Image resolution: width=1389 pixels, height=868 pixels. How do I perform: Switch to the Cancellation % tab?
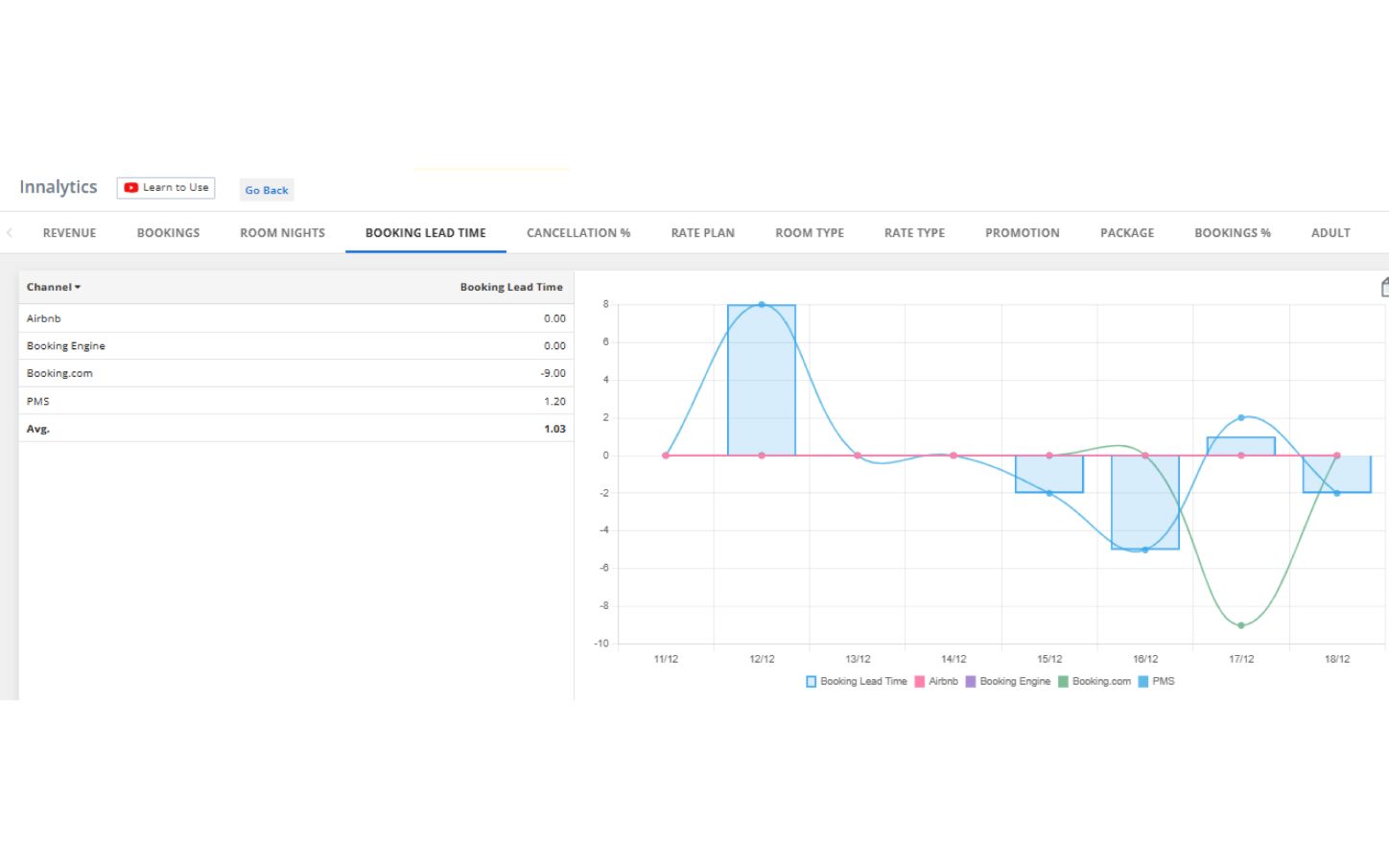click(578, 233)
